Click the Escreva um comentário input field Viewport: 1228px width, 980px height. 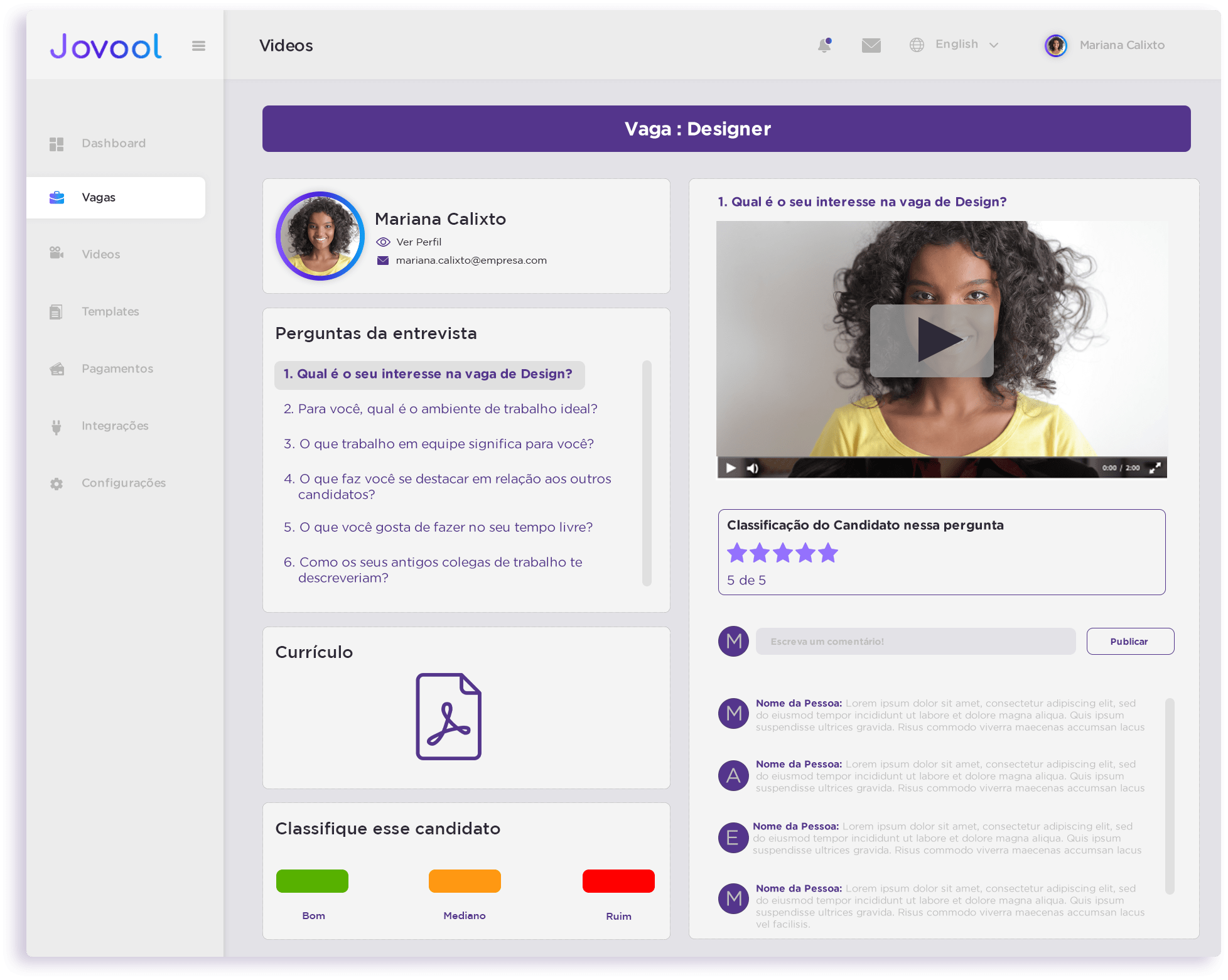[915, 642]
